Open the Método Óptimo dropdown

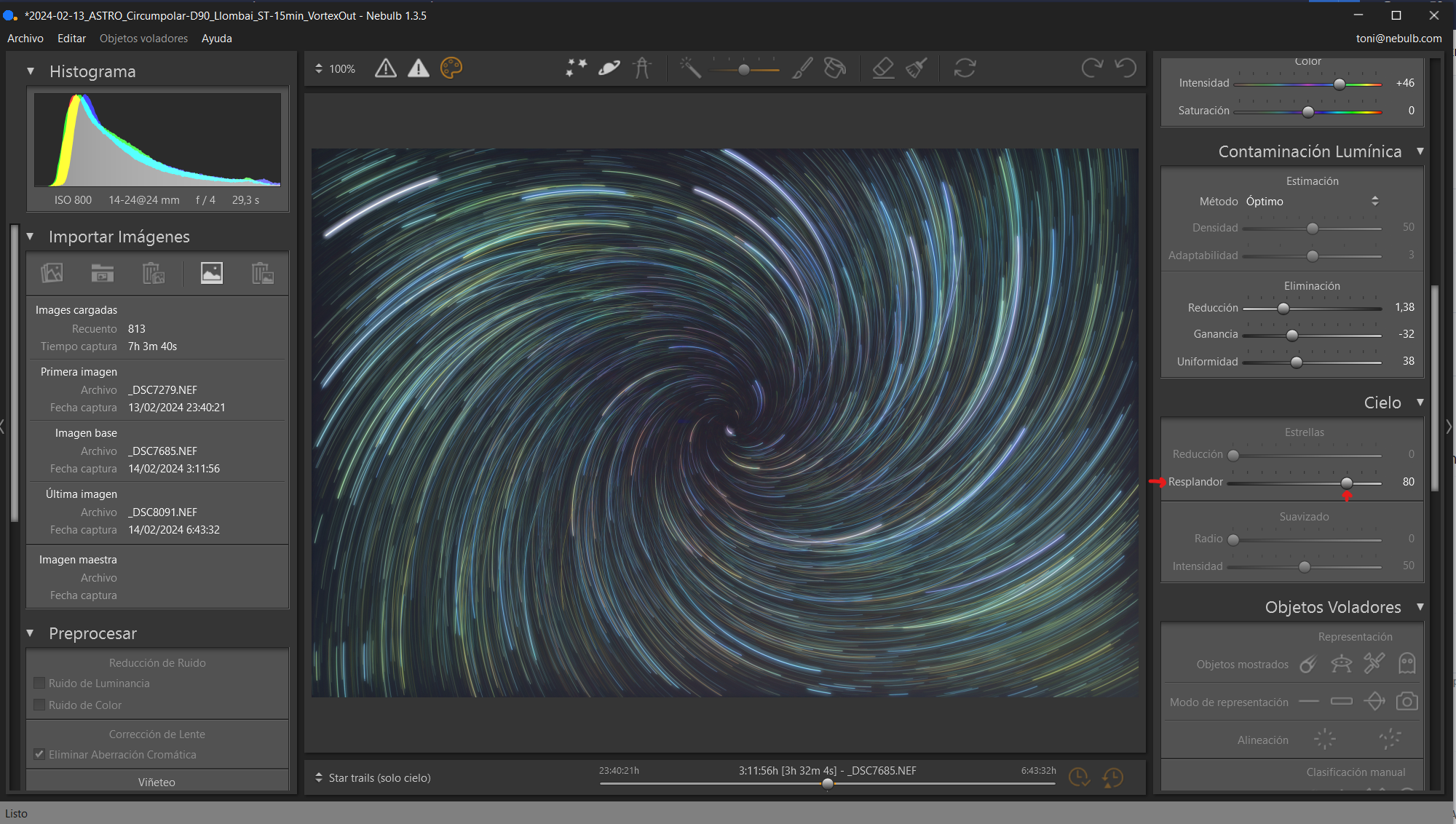[1312, 201]
